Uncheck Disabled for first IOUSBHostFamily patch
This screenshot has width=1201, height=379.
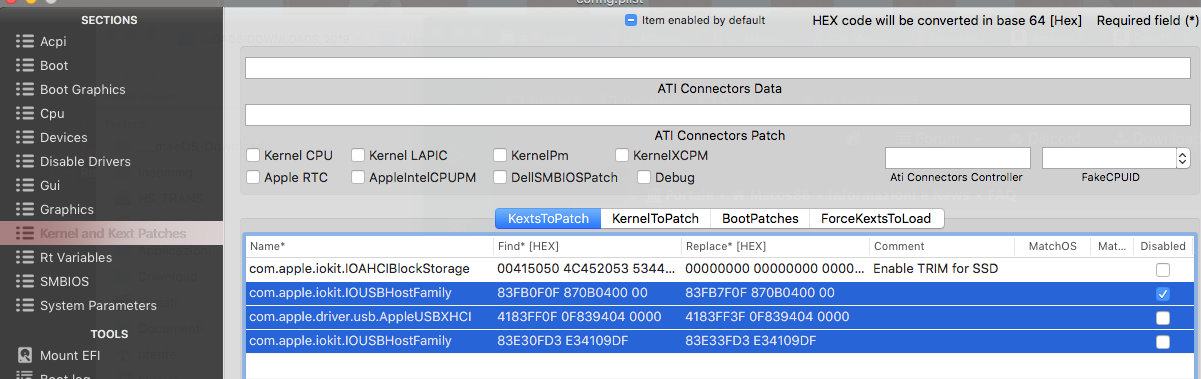click(x=1162, y=293)
